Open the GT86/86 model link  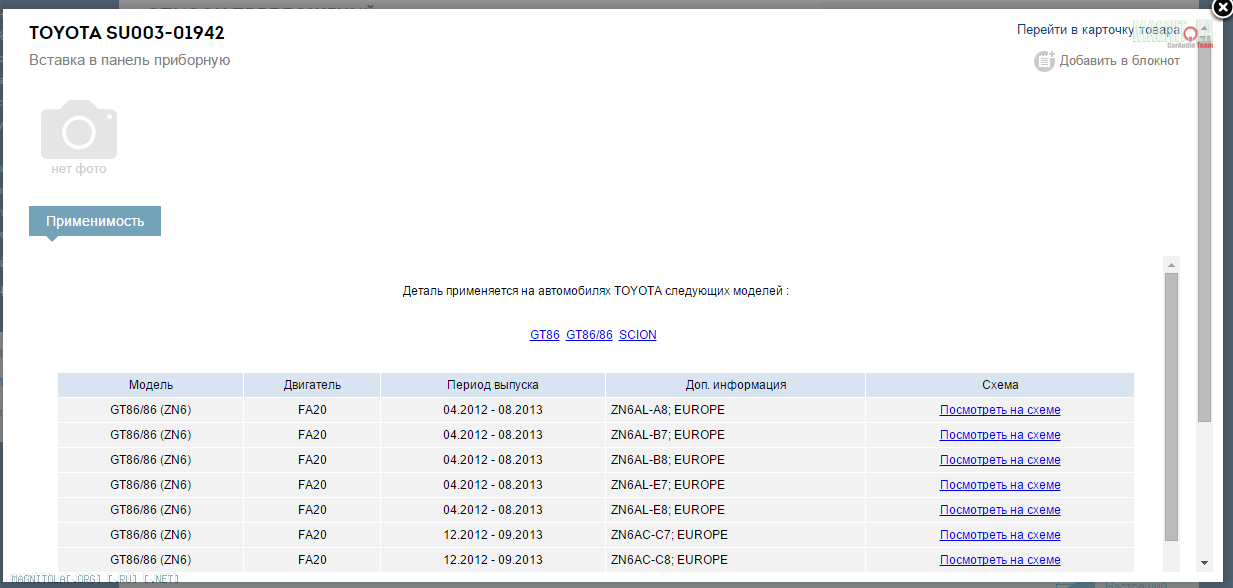pyautogui.click(x=589, y=335)
